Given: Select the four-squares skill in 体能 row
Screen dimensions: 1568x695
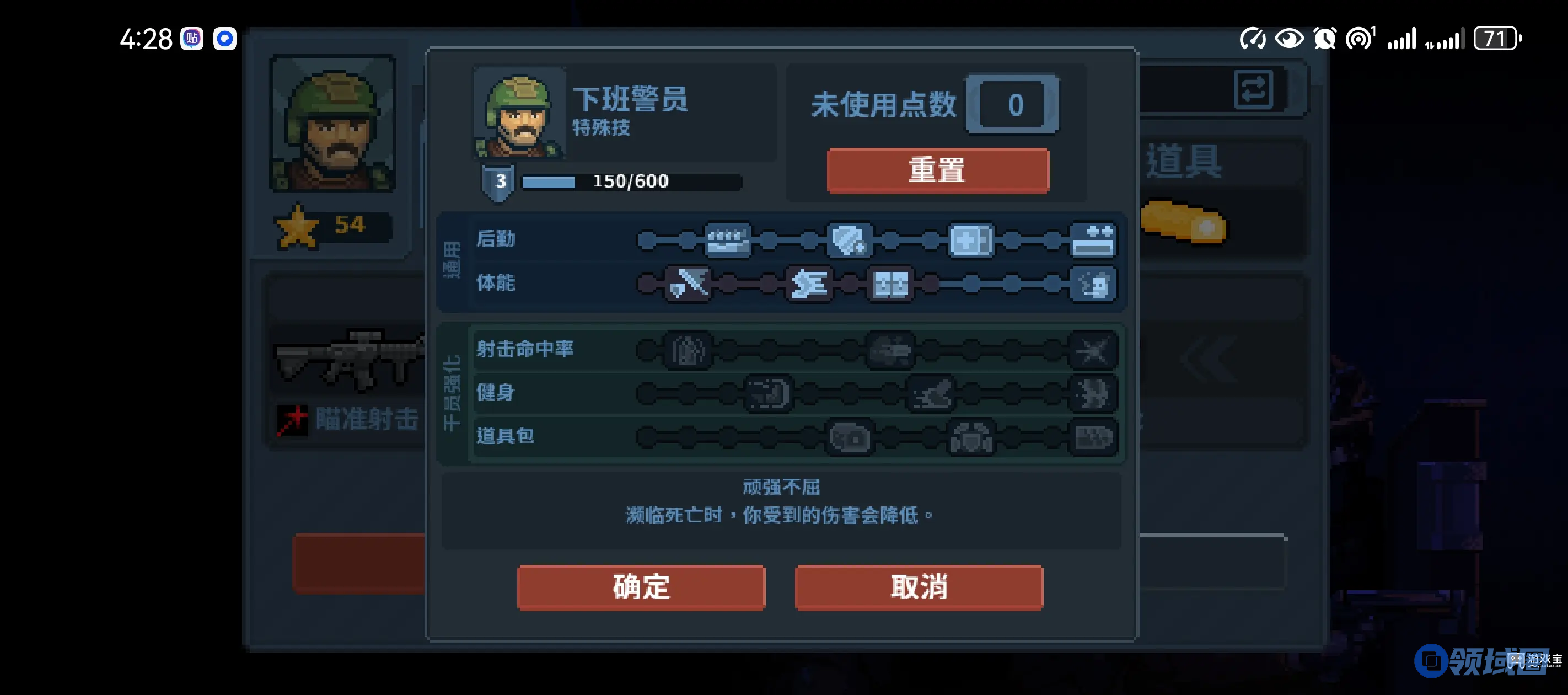Looking at the screenshot, I should (x=890, y=283).
